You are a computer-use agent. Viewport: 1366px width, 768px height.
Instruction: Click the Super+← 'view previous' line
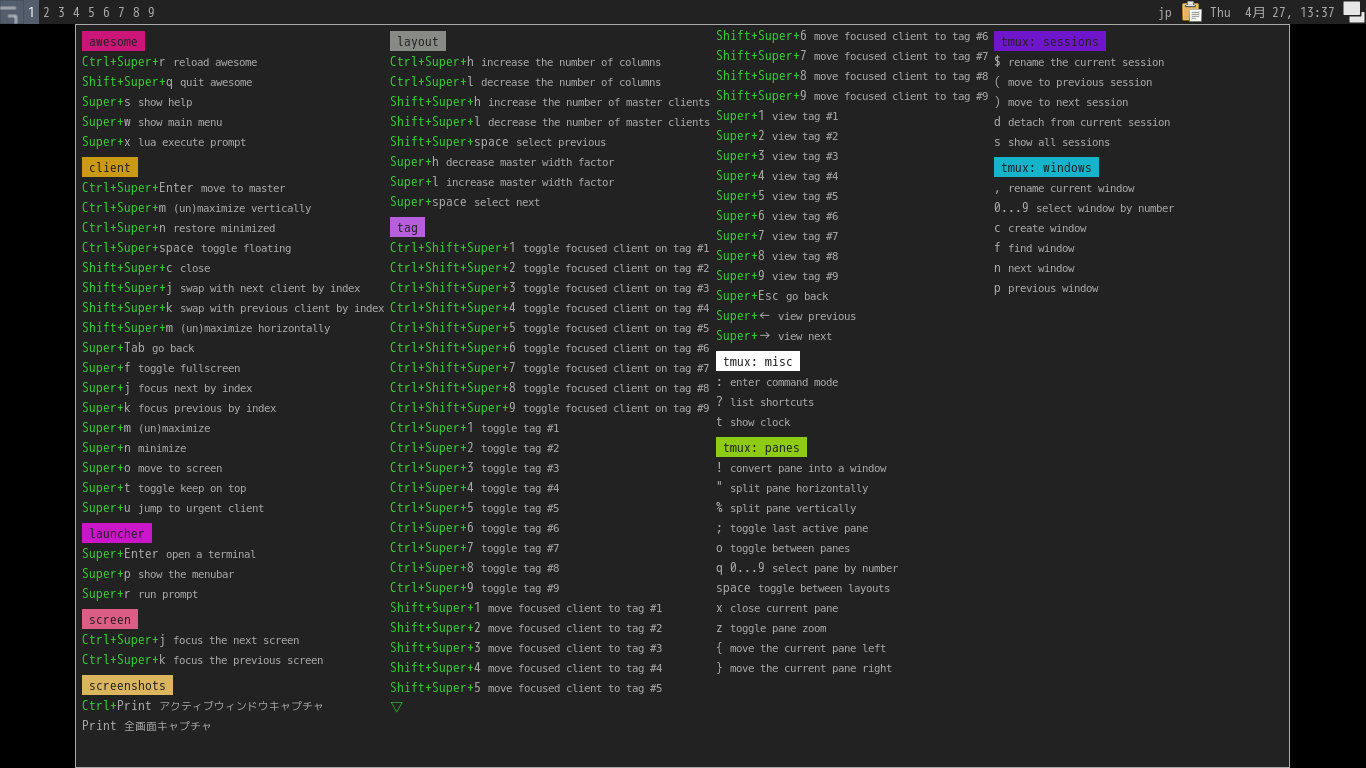pyautogui.click(x=786, y=316)
